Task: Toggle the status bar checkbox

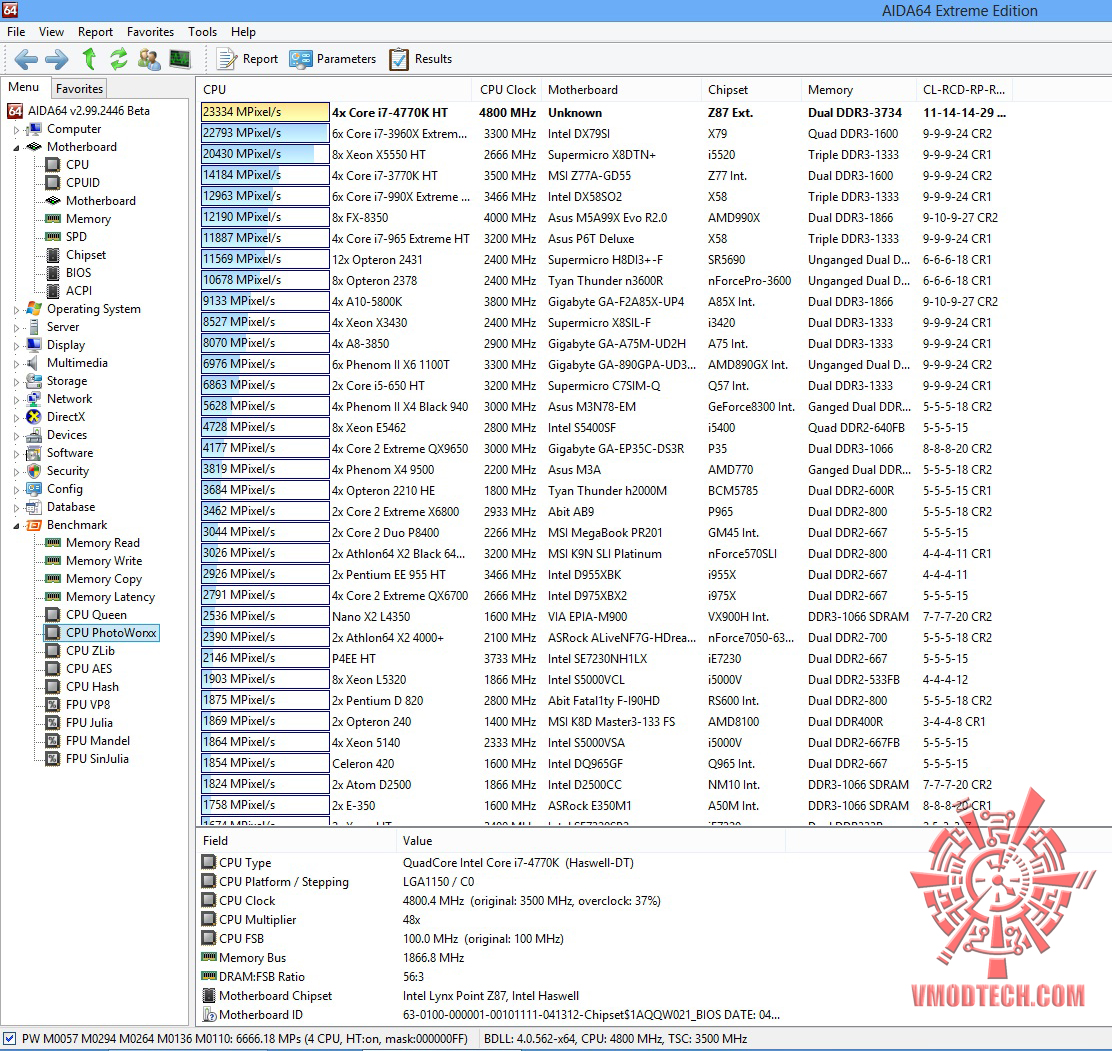Action: (x=9, y=1039)
